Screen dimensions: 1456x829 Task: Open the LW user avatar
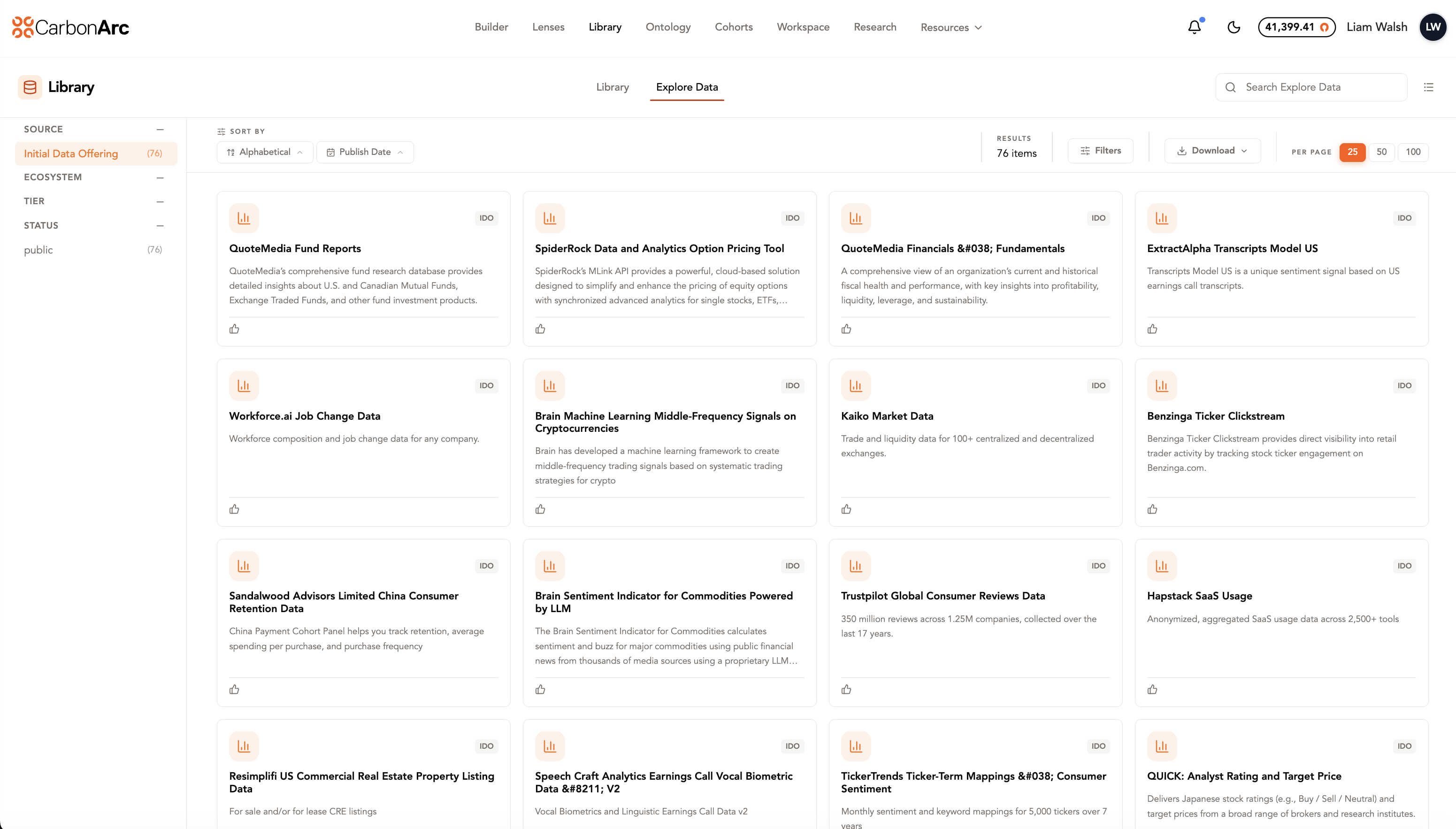point(1433,27)
